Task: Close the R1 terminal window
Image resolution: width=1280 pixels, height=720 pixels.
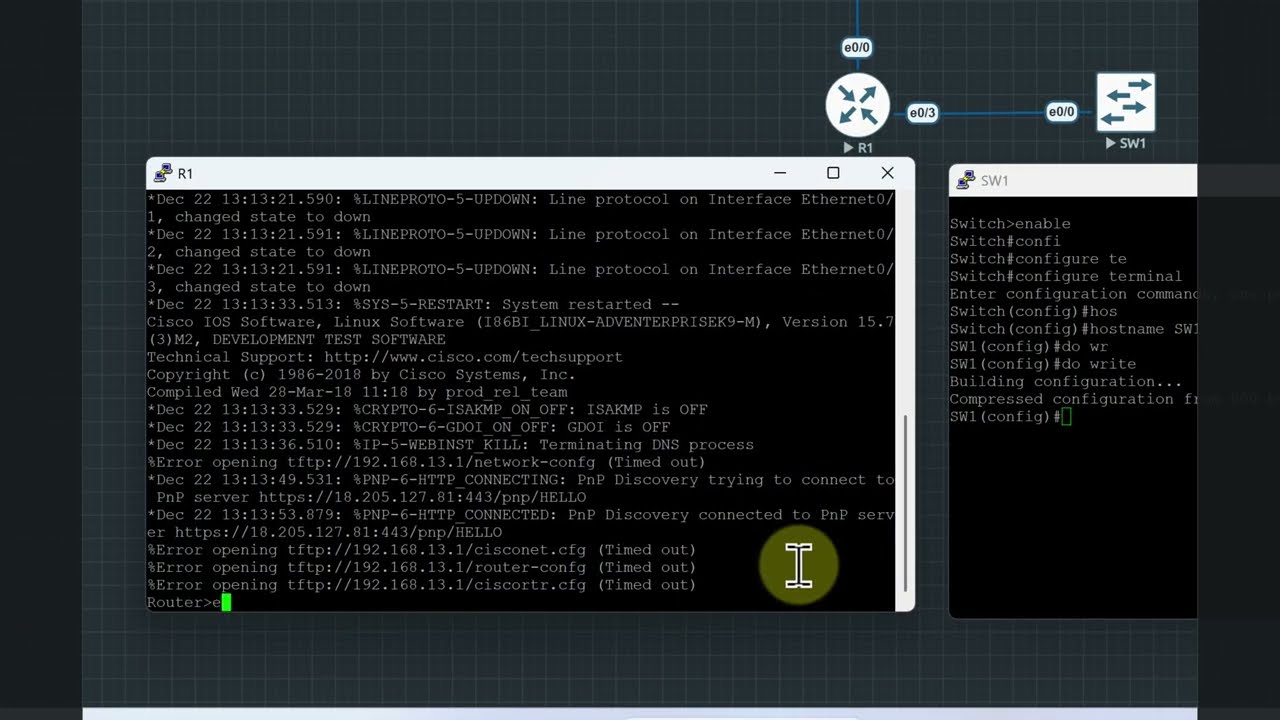Action: (887, 173)
